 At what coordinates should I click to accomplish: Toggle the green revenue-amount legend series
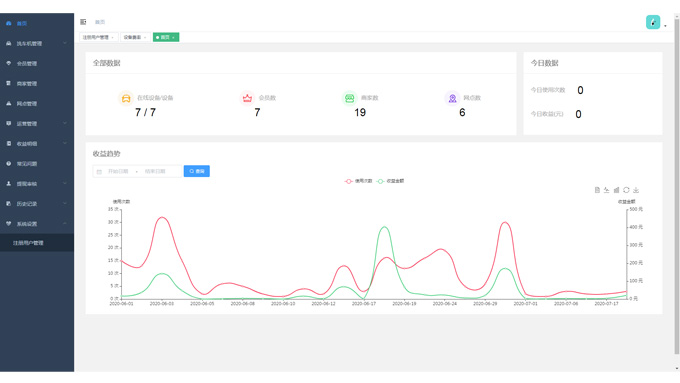[x=390, y=181]
